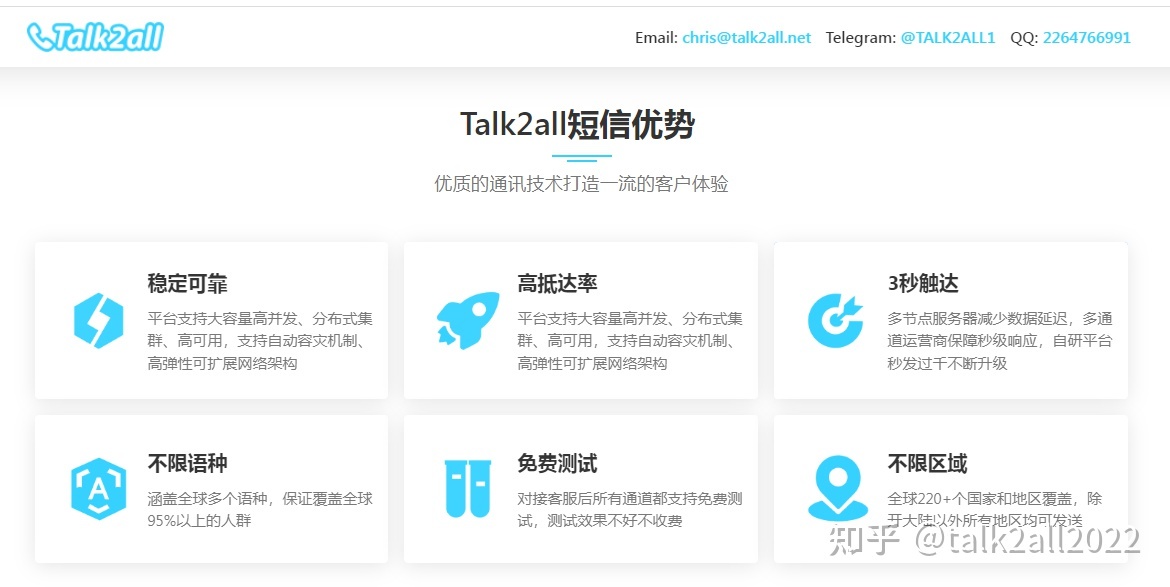Screen dimensions: 1170x587
Task: Click the test tubes icon beside 免费测试
Action: click(468, 489)
